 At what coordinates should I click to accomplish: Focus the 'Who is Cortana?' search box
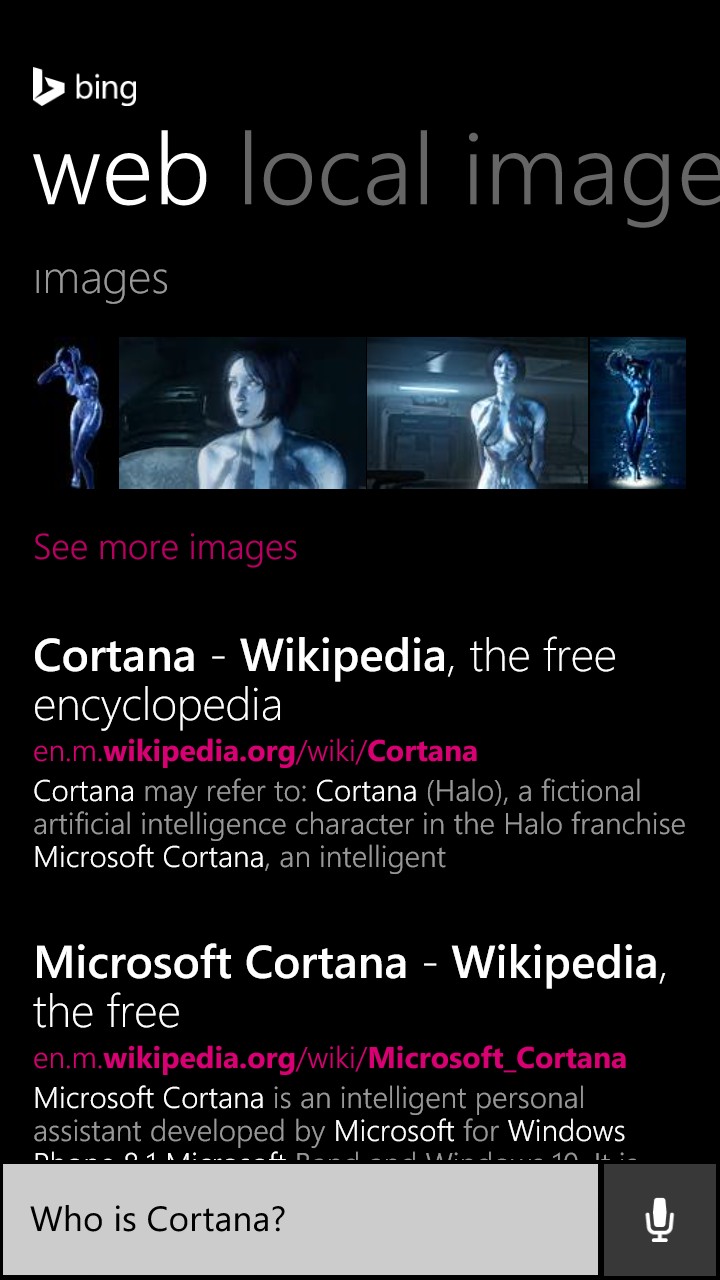click(x=300, y=1220)
